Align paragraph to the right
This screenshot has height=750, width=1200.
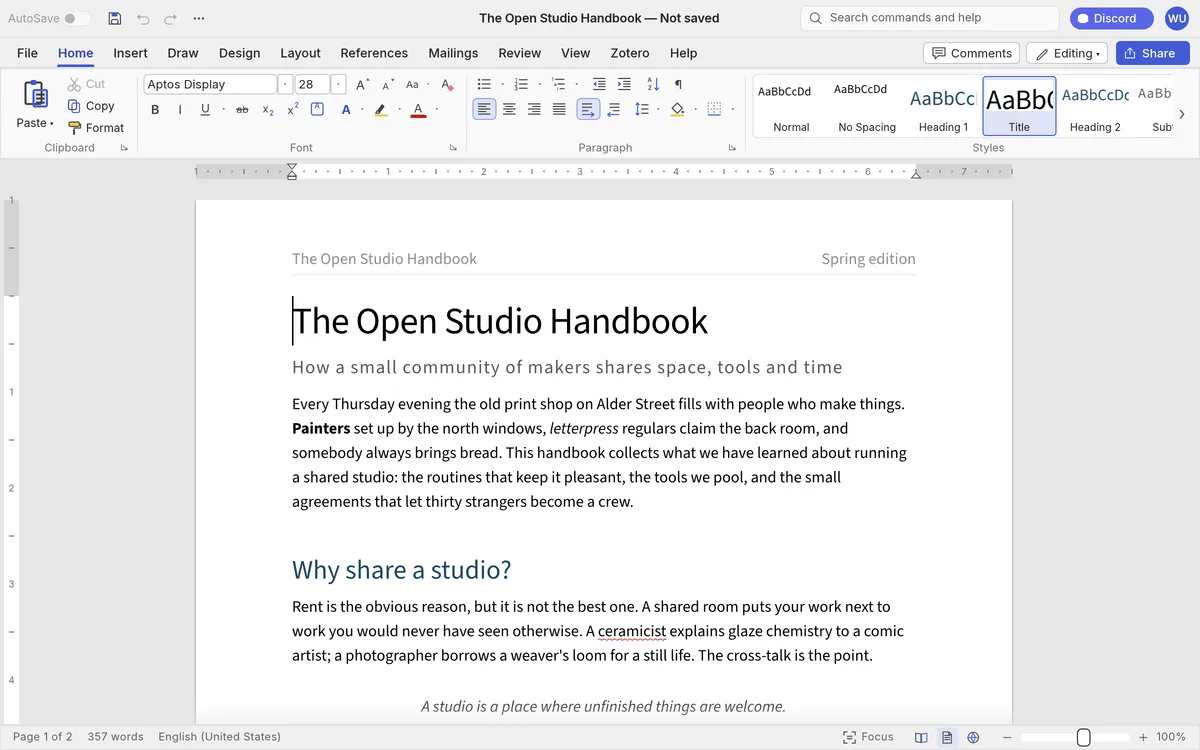[534, 110]
